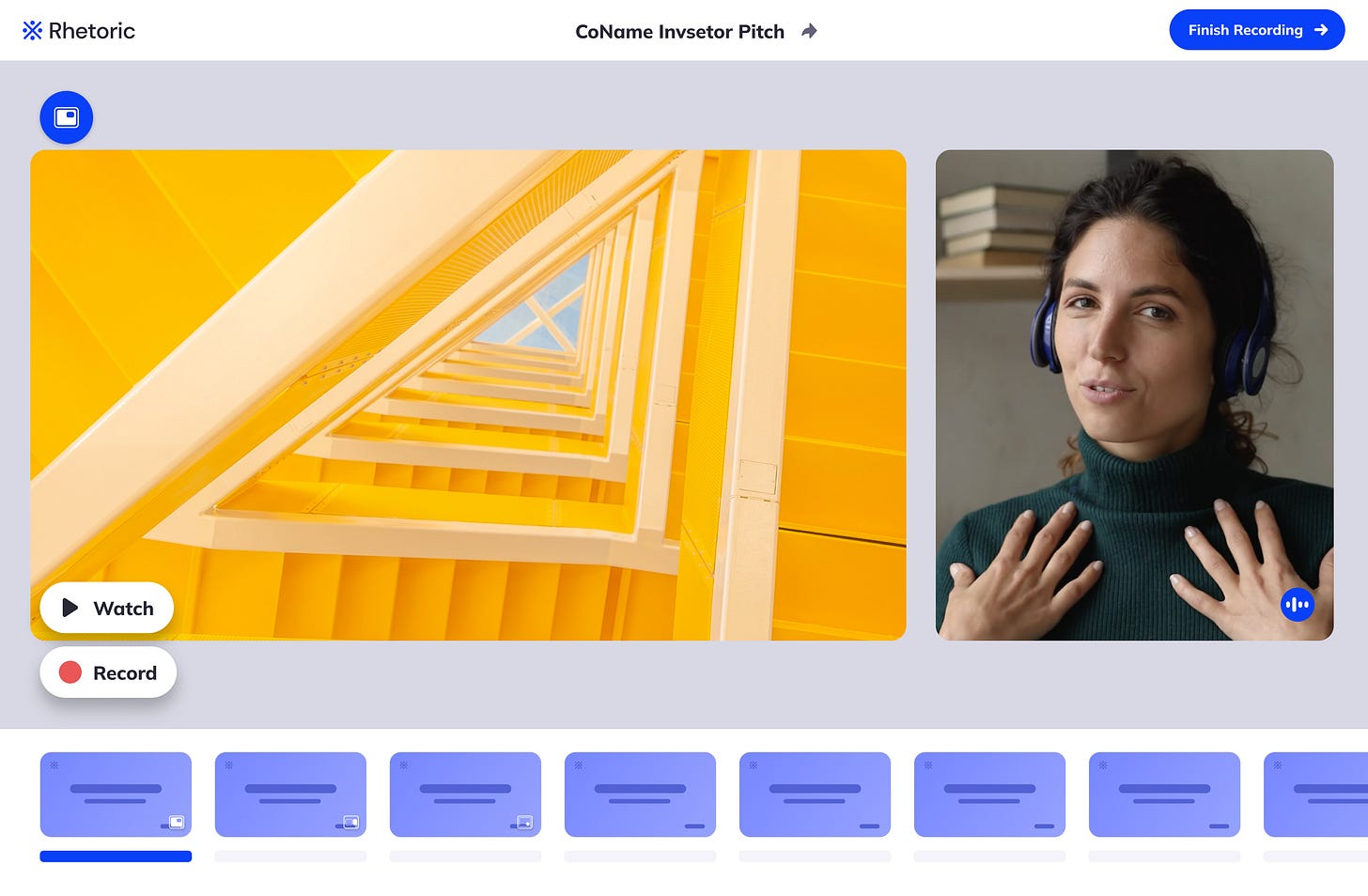Select the partially visible eighth slide thumbnail

click(x=1315, y=795)
